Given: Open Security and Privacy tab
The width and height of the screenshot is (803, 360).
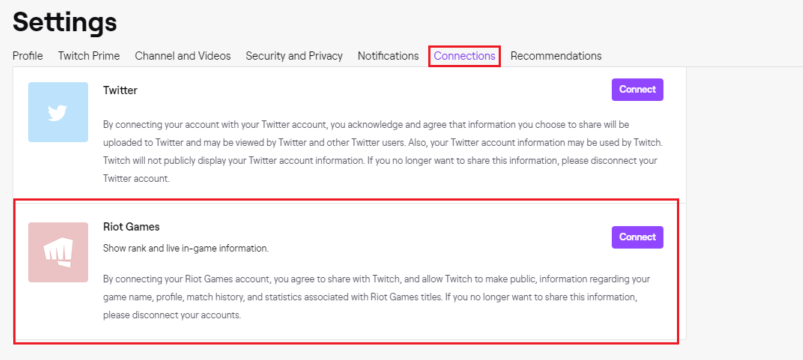Looking at the screenshot, I should 294,56.
